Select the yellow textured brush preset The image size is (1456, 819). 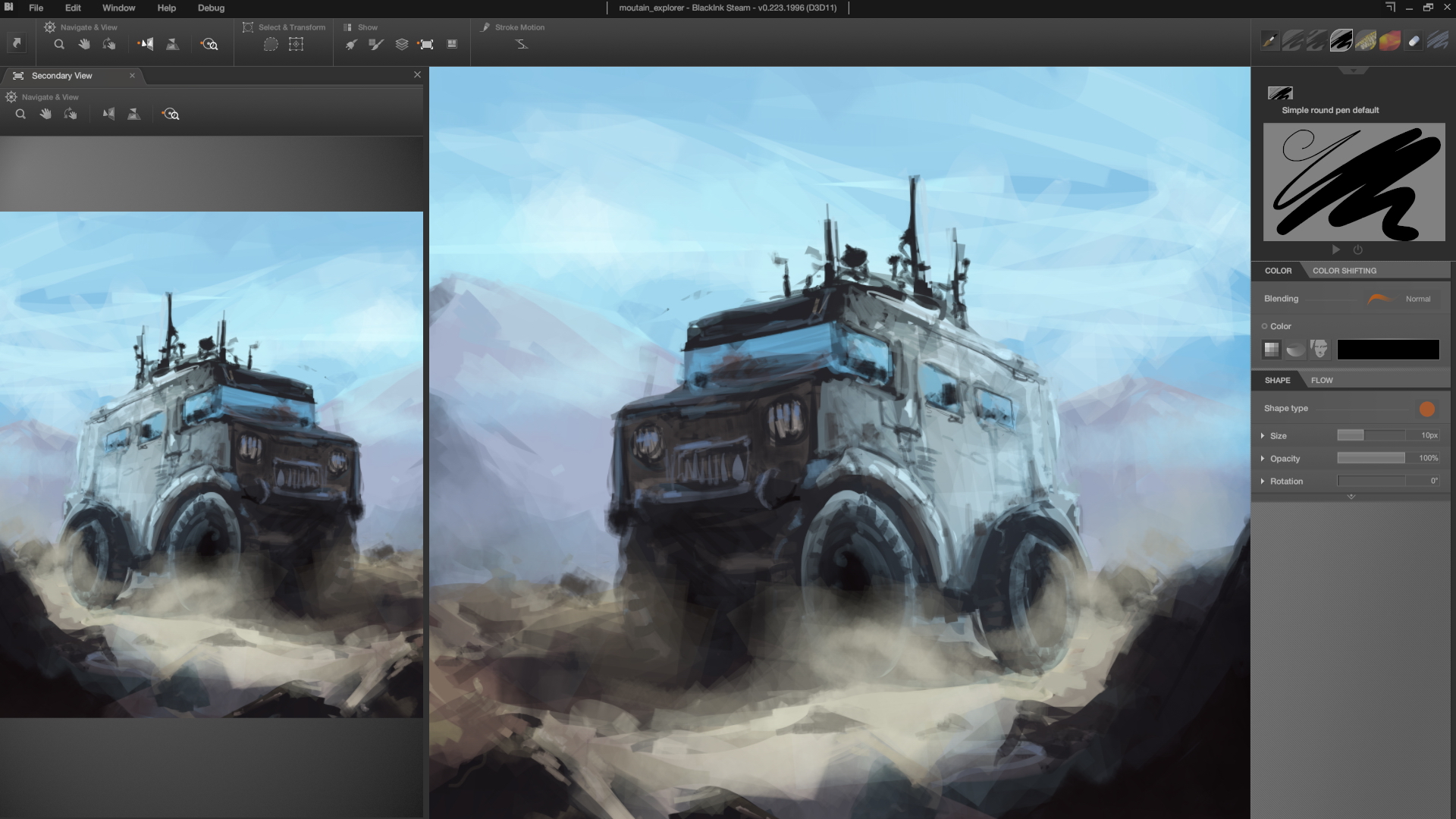click(1366, 41)
